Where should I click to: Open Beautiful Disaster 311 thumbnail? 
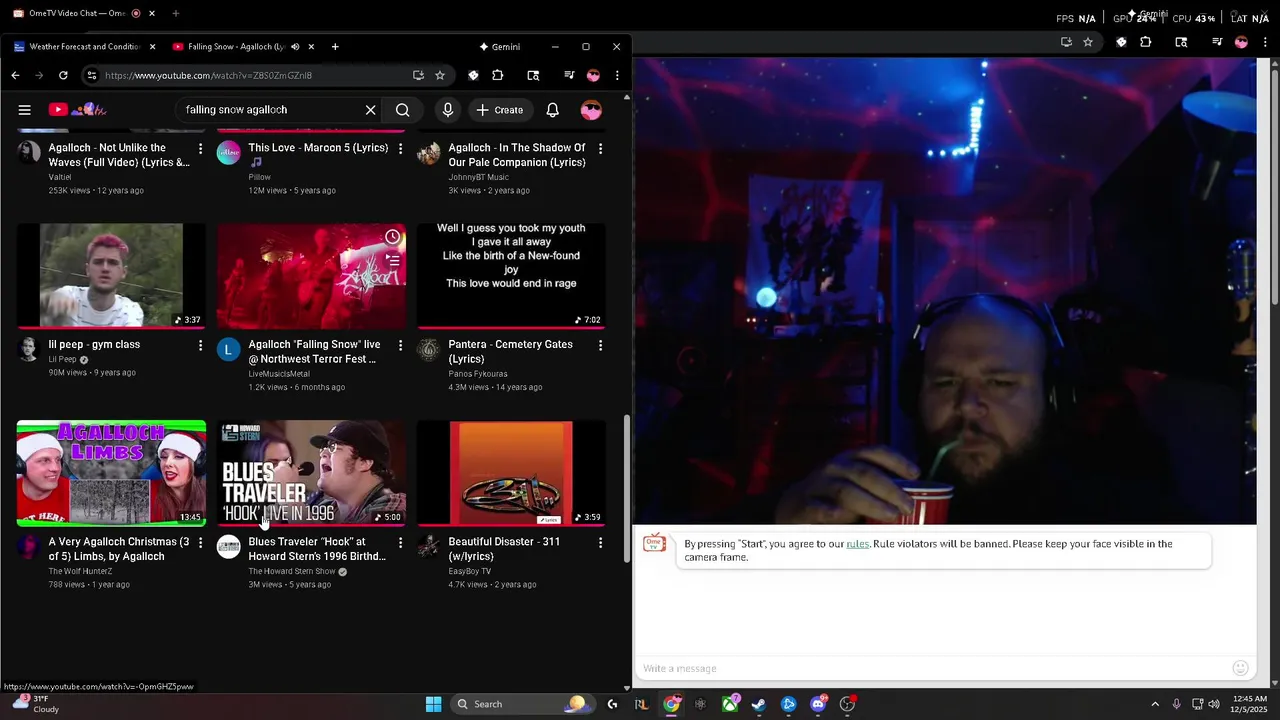(511, 472)
